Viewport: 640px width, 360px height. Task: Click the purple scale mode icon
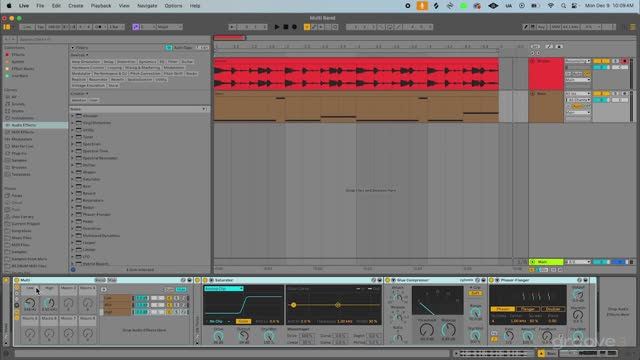(x=136, y=27)
